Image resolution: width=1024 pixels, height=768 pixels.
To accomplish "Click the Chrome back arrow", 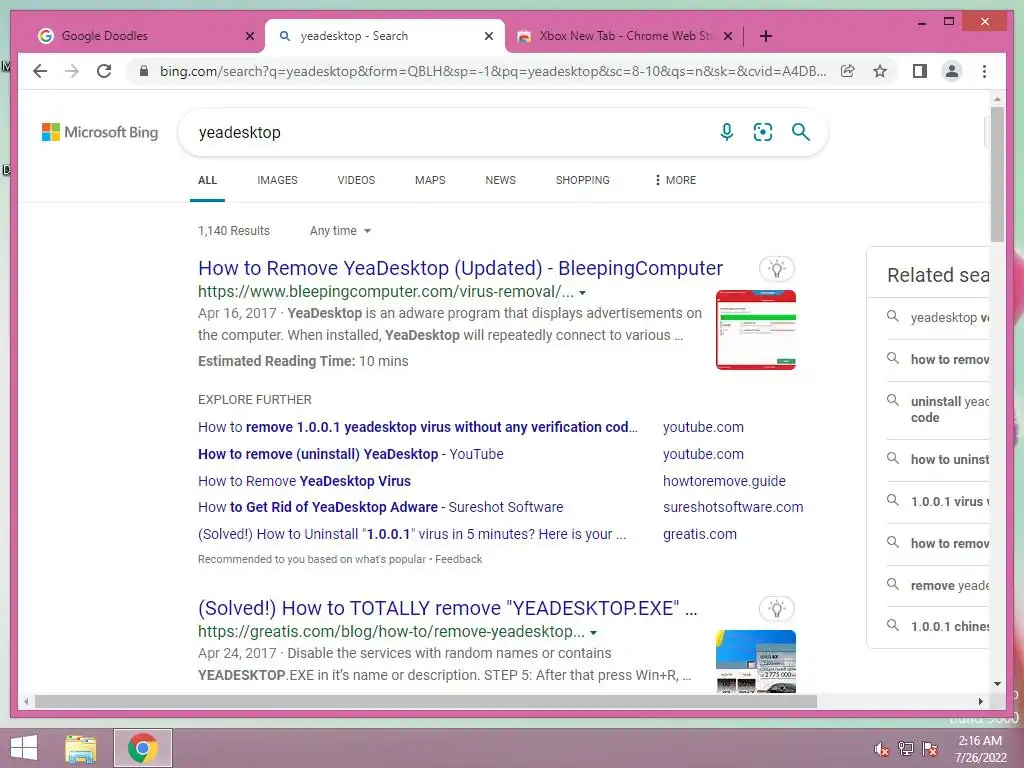I will 40,71.
